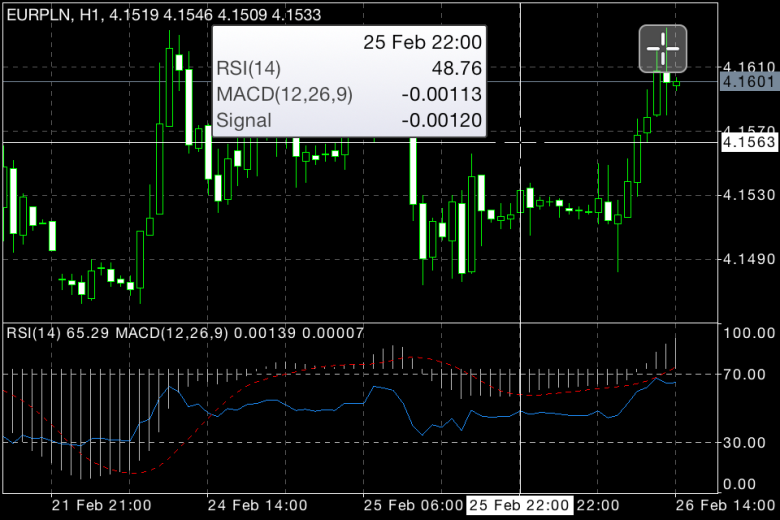
Task: Click the 4.1563 crosshair price label
Action: (x=748, y=142)
